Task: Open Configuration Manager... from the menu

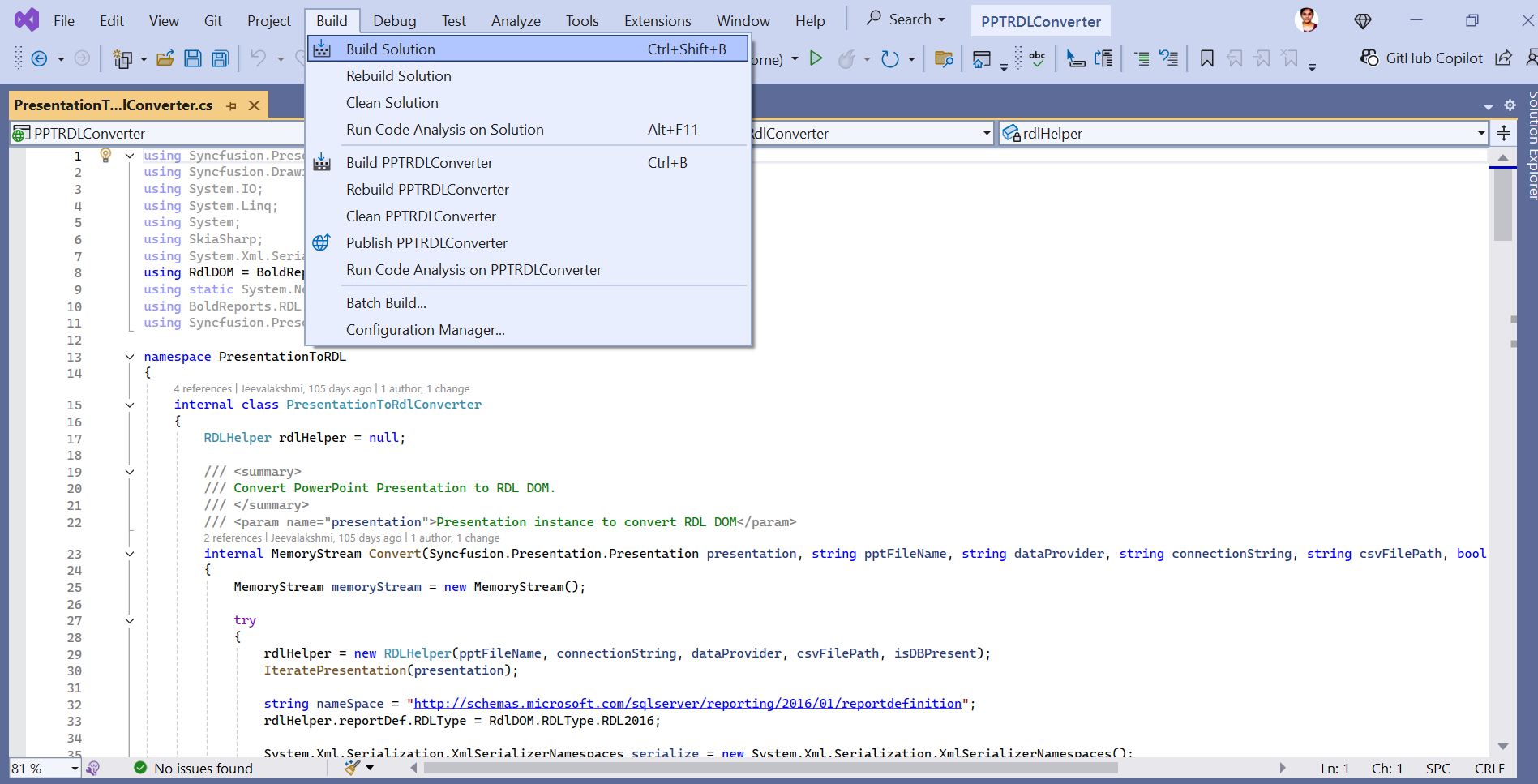Action: 528,329
